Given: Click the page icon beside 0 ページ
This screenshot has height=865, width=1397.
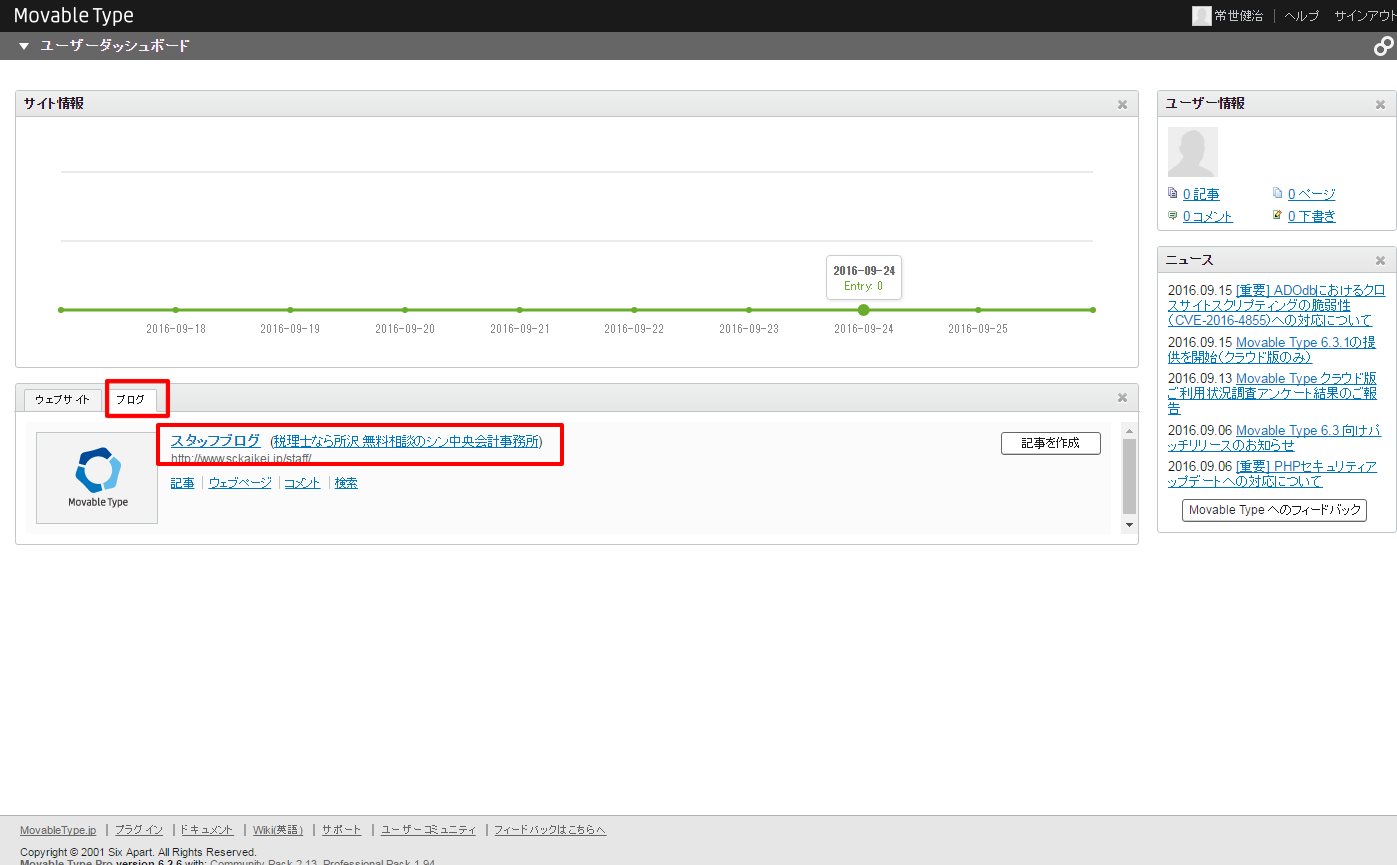Looking at the screenshot, I should tap(1278, 193).
